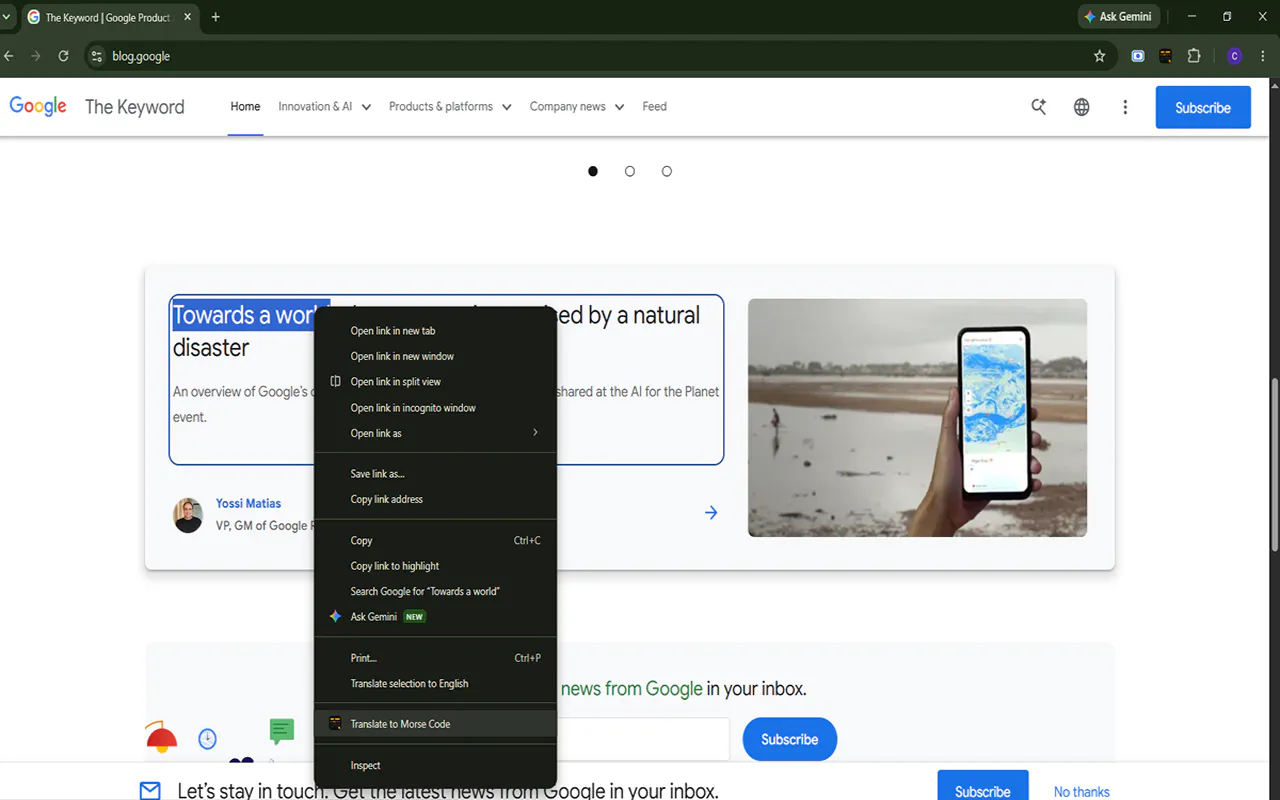Open the phone flood map image
Viewport: 1280px width, 800px height.
[x=917, y=418]
